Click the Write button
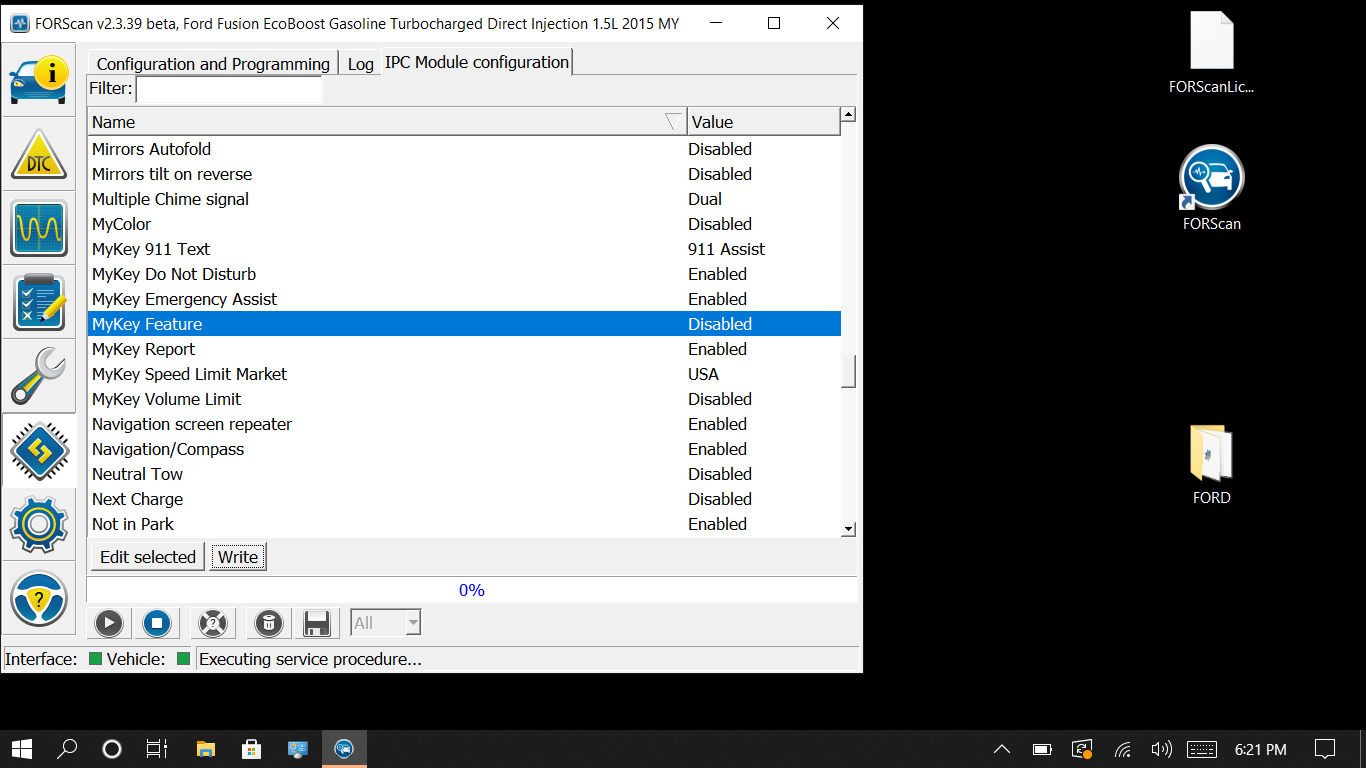 (x=238, y=557)
